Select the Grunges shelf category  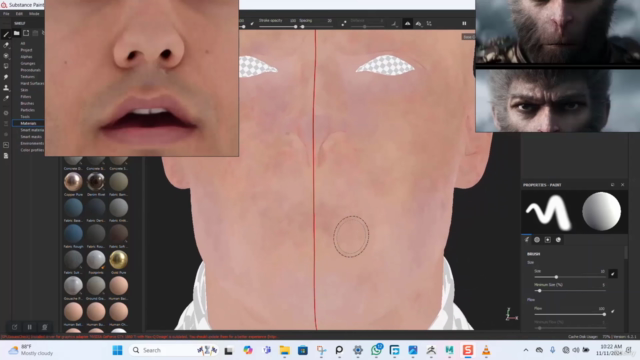(28, 63)
